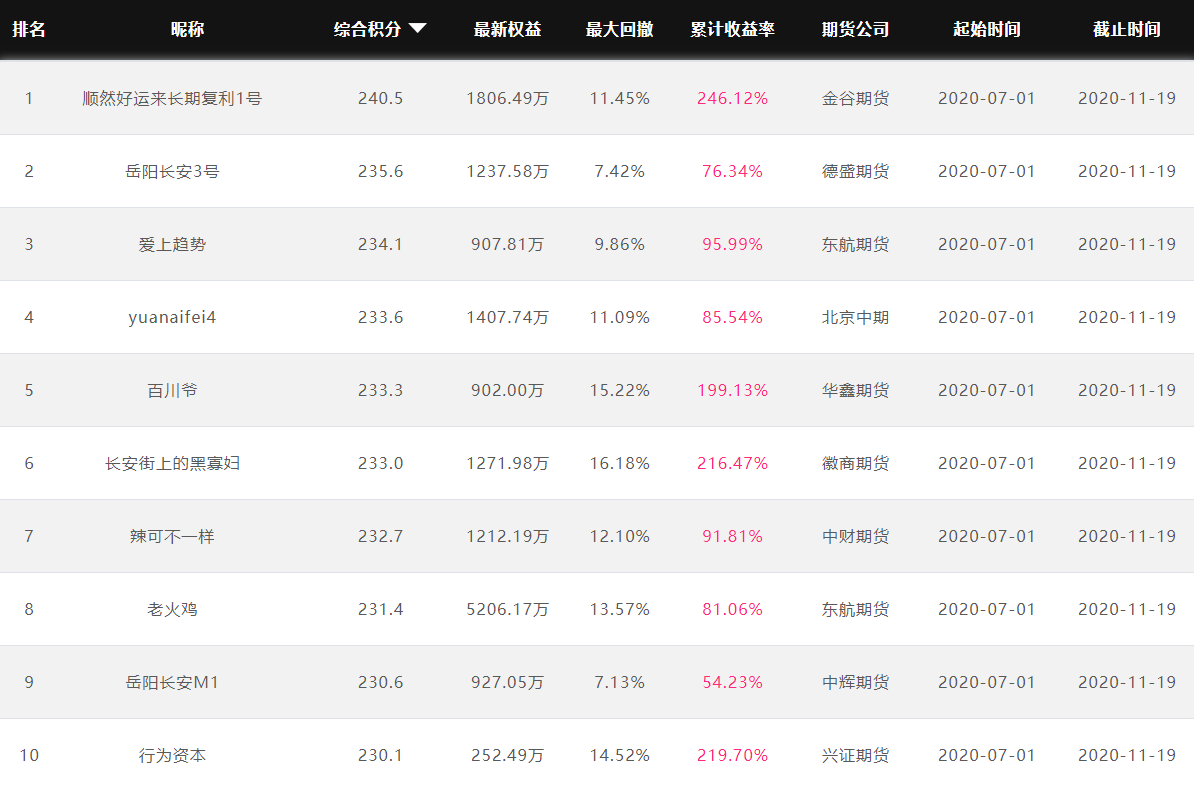Click futures company 北京中期

[855, 317]
